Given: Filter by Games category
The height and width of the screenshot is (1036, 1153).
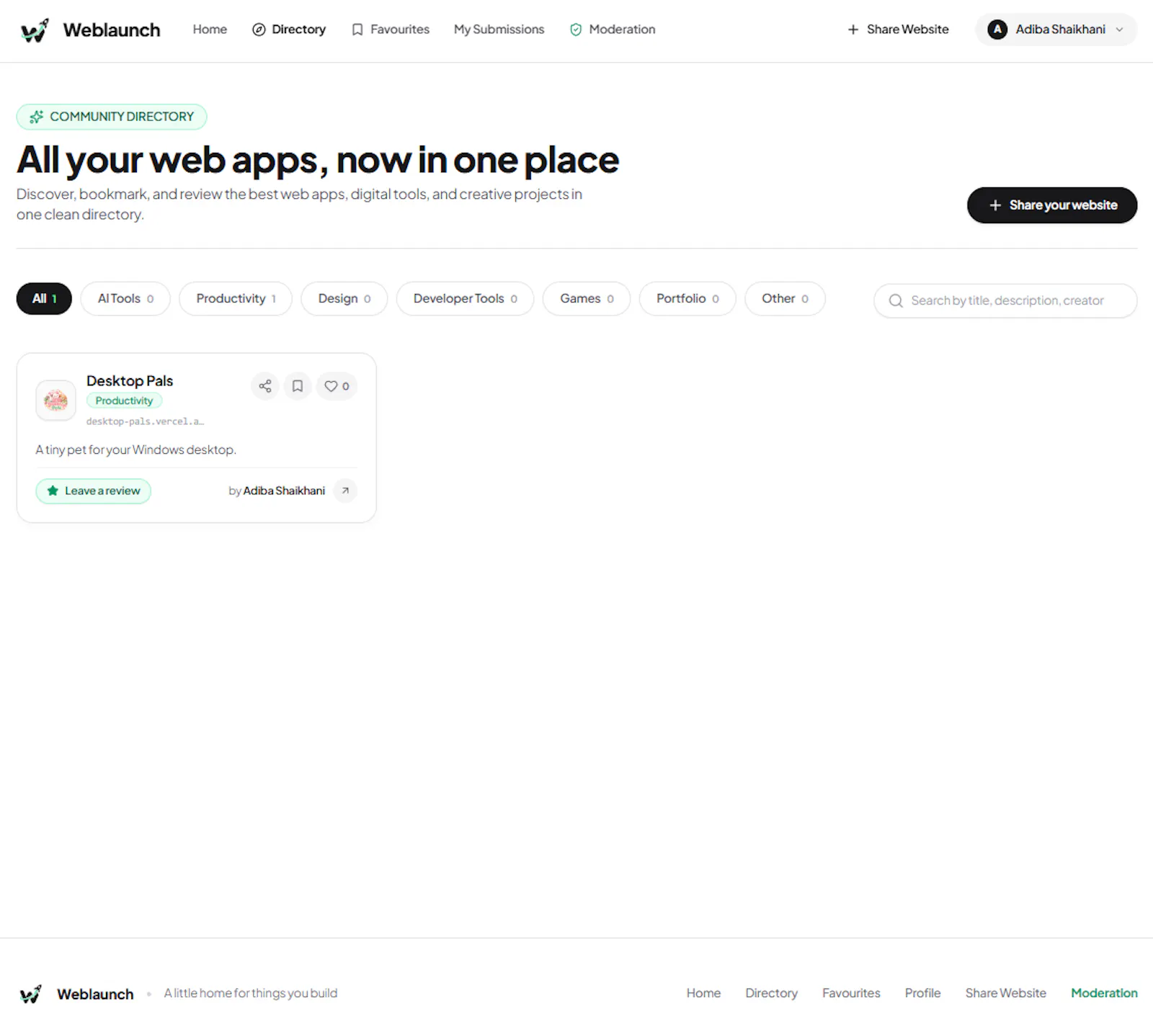Looking at the screenshot, I should [587, 298].
